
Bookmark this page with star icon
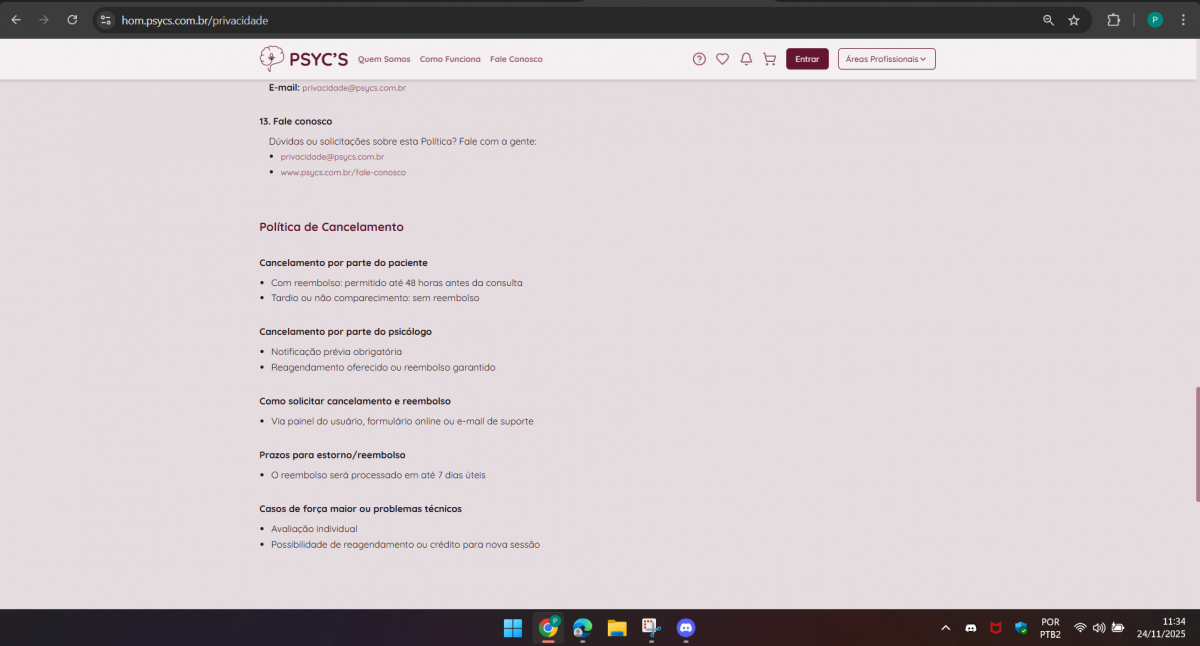click(x=1074, y=20)
